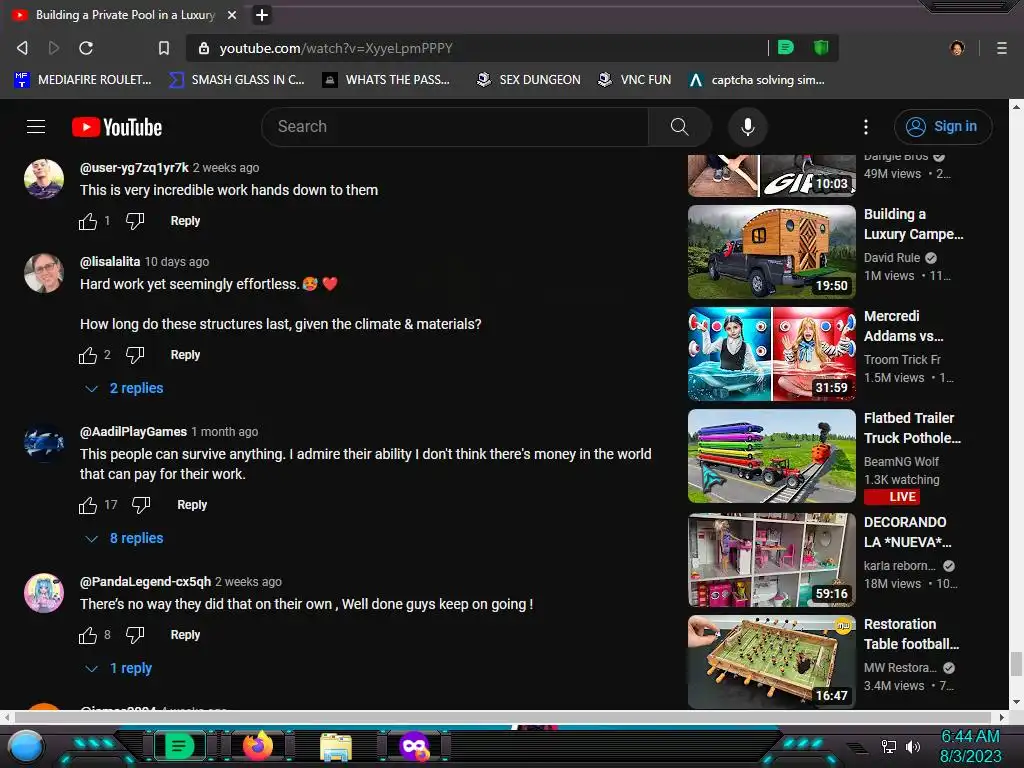
Task: Close the Building a Private Pool tab
Action: pyautogui.click(x=232, y=14)
